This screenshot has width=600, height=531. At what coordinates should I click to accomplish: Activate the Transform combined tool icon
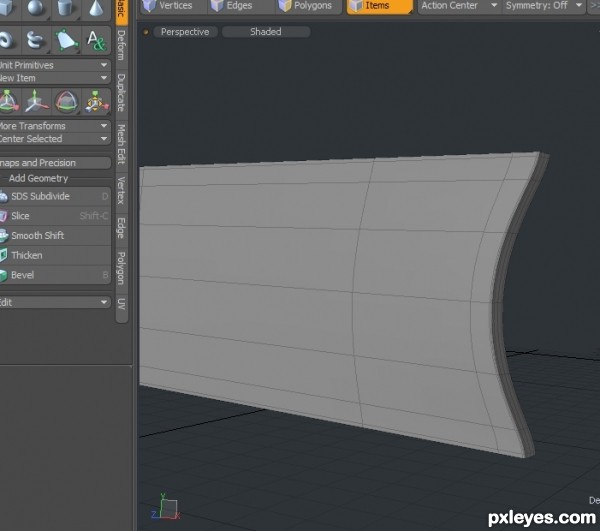(96, 101)
